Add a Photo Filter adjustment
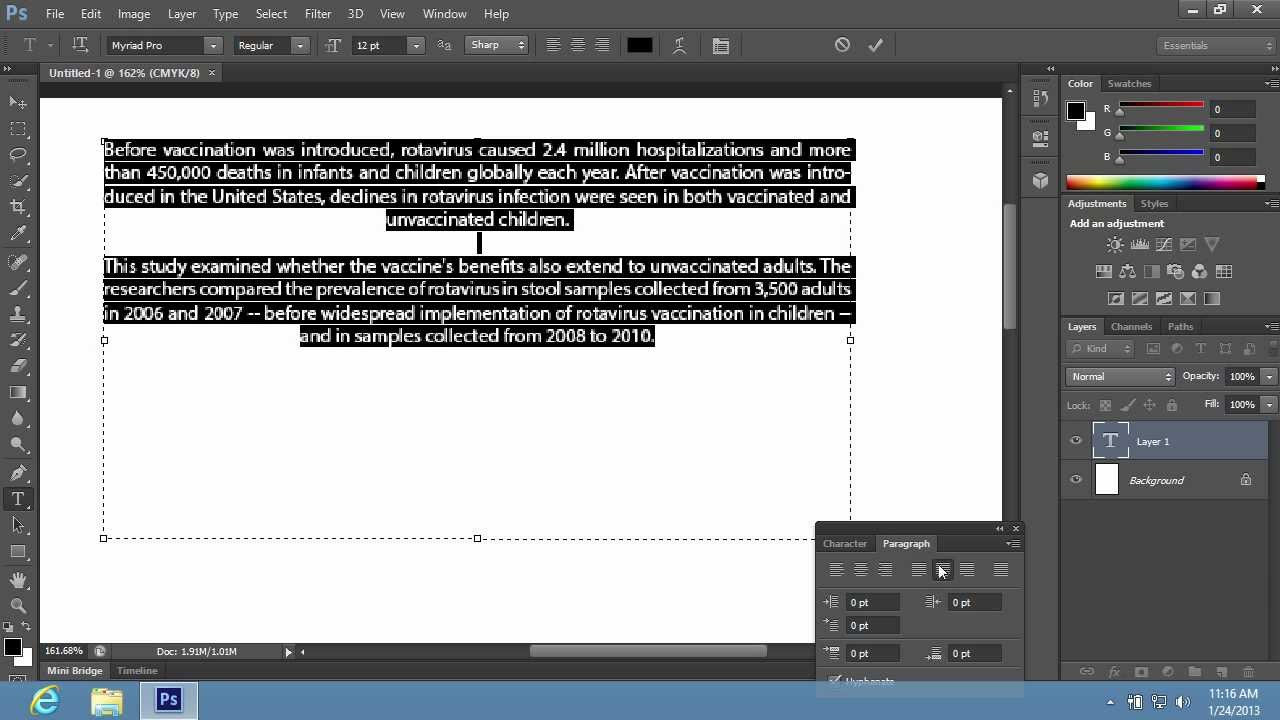This screenshot has width=1280, height=720. [1176, 271]
